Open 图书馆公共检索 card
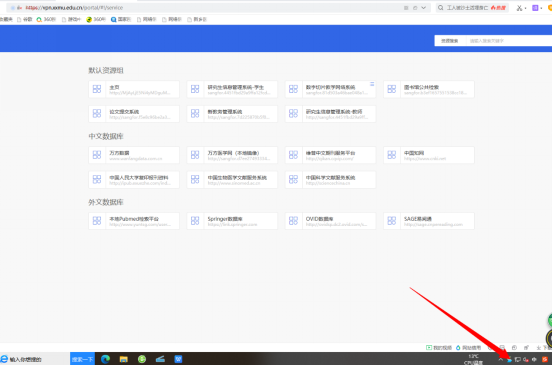The width and height of the screenshot is (552, 365). coord(429,89)
